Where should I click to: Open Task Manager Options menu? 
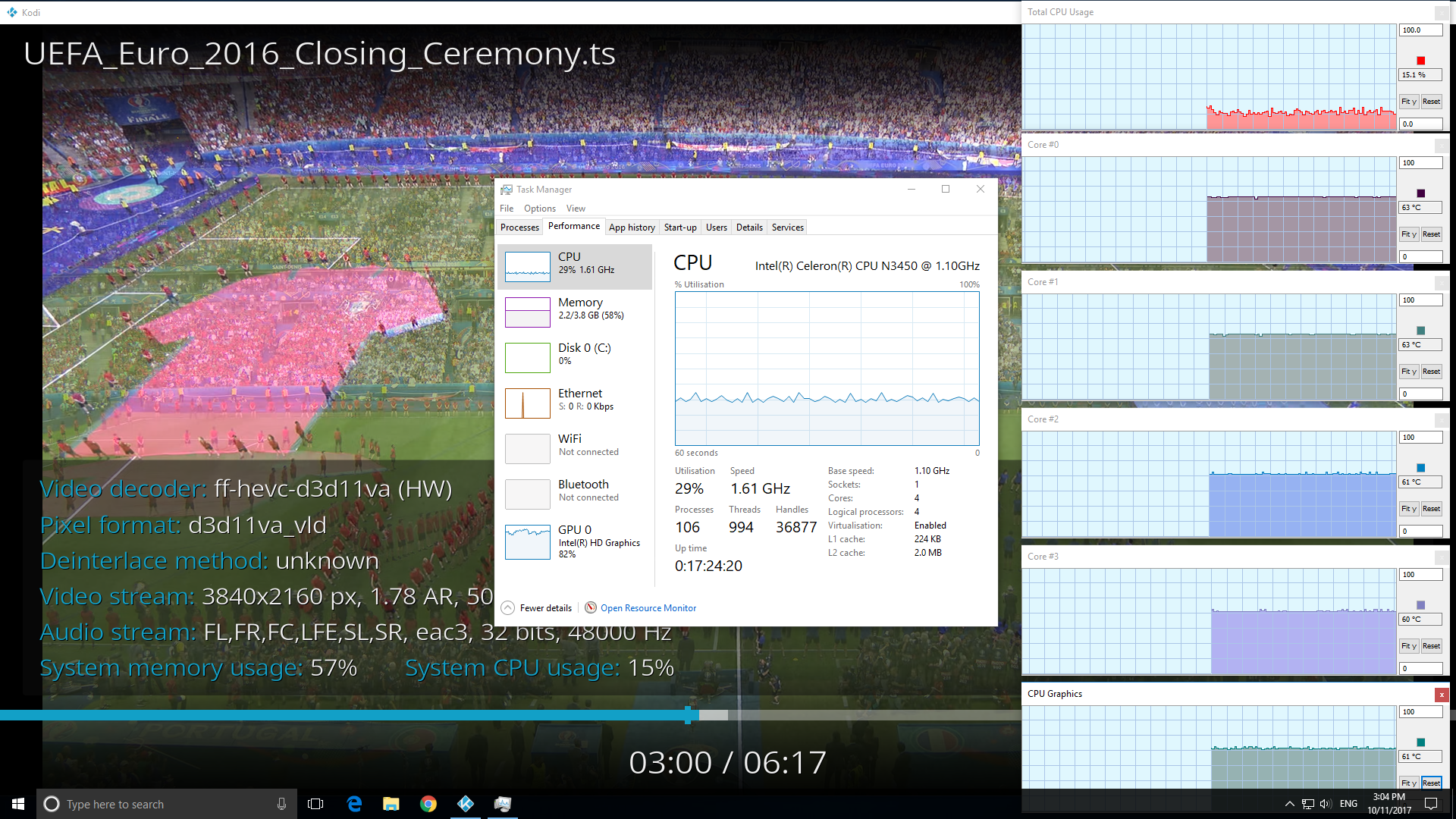pyautogui.click(x=540, y=209)
